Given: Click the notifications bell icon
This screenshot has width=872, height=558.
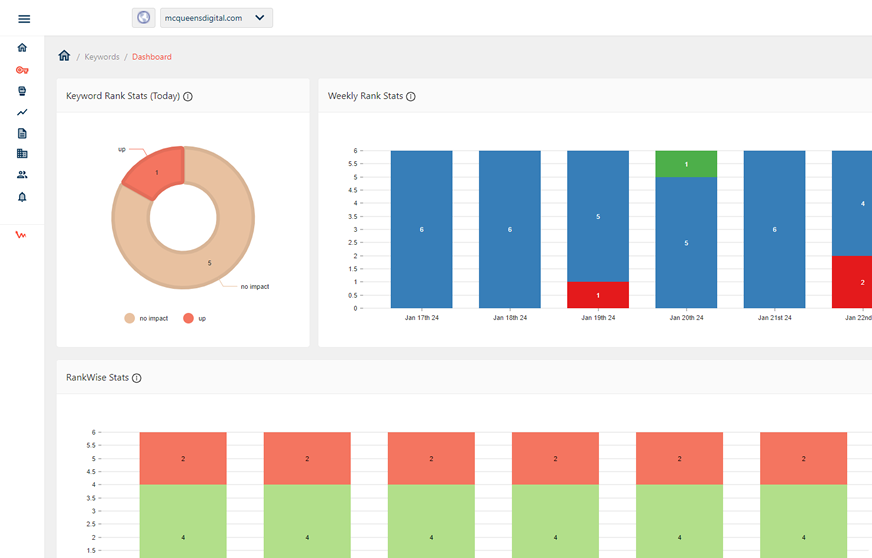Looking at the screenshot, I should tap(22, 197).
